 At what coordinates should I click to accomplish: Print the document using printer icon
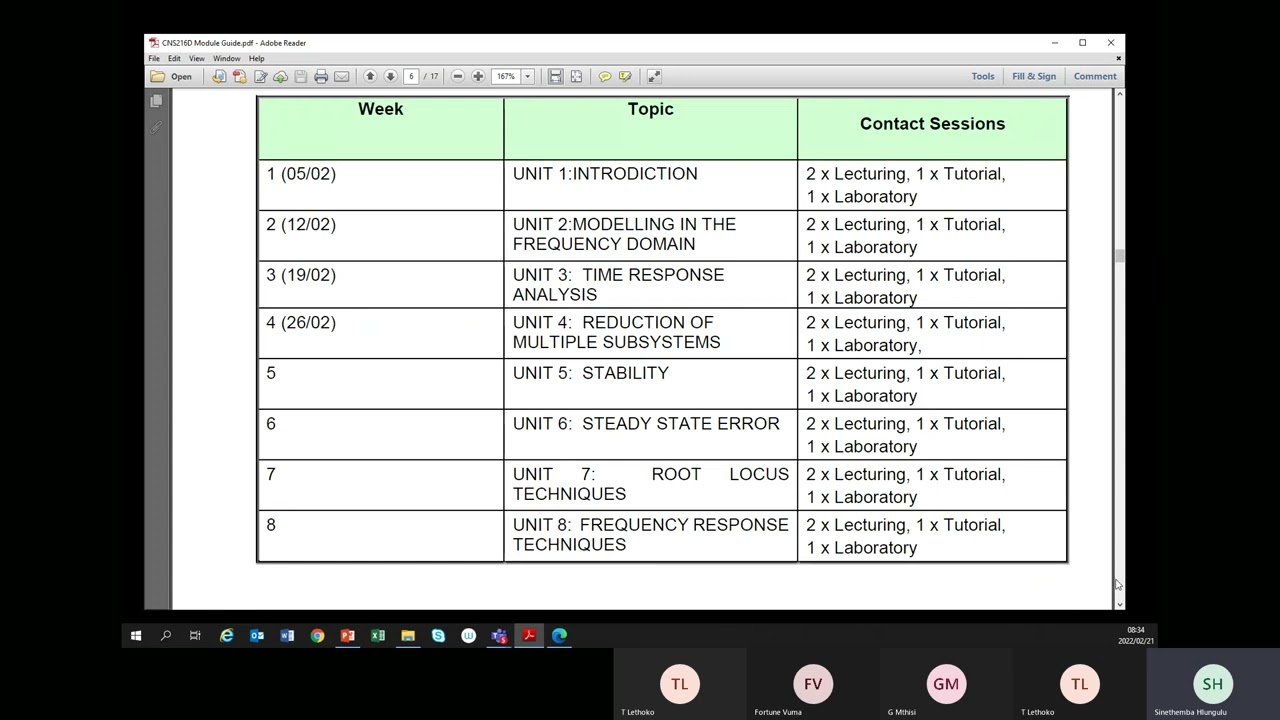click(x=321, y=76)
